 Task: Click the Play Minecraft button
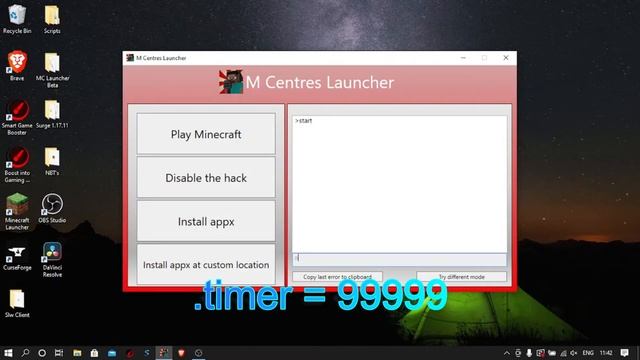coord(206,134)
